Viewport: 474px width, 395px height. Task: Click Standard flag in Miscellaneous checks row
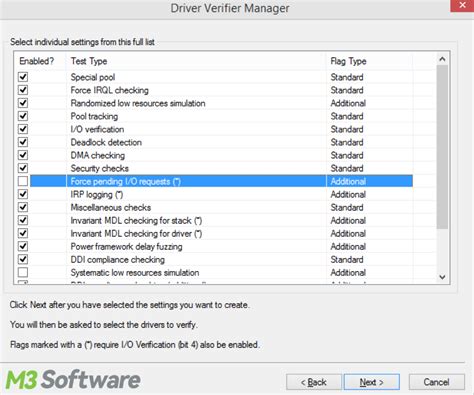coord(347,207)
